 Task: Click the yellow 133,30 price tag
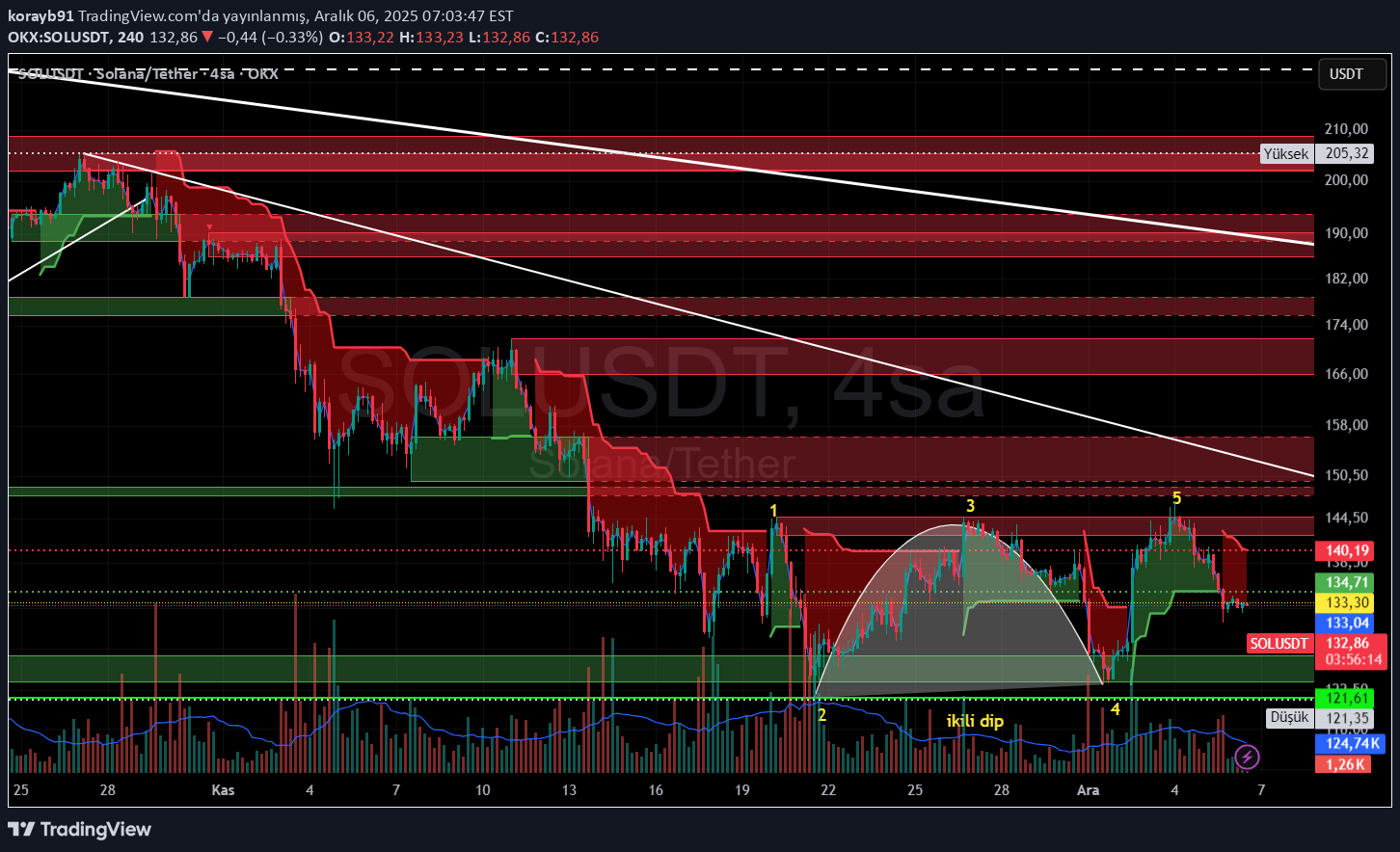(x=1347, y=602)
